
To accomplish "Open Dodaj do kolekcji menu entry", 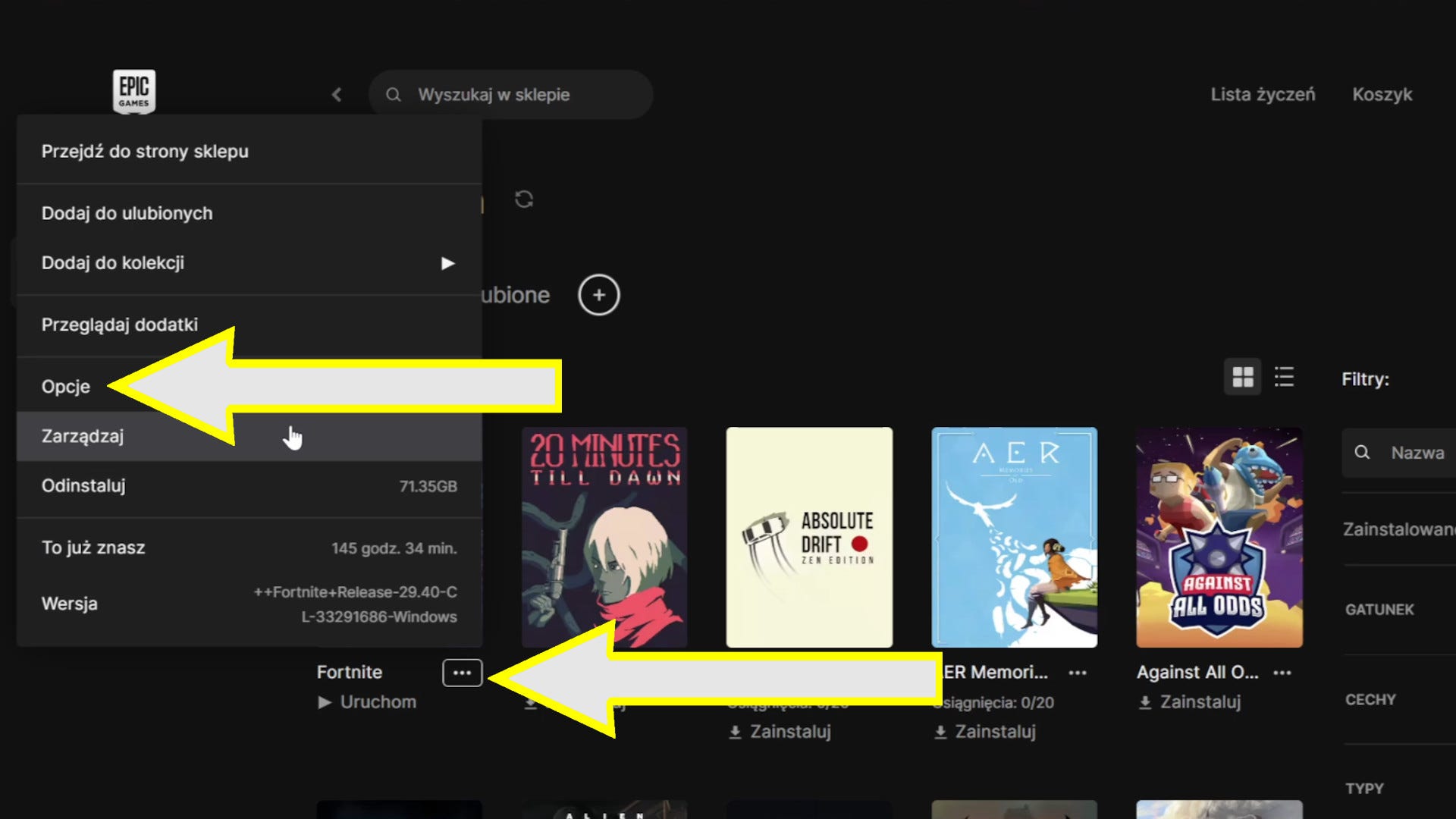I will [249, 263].
